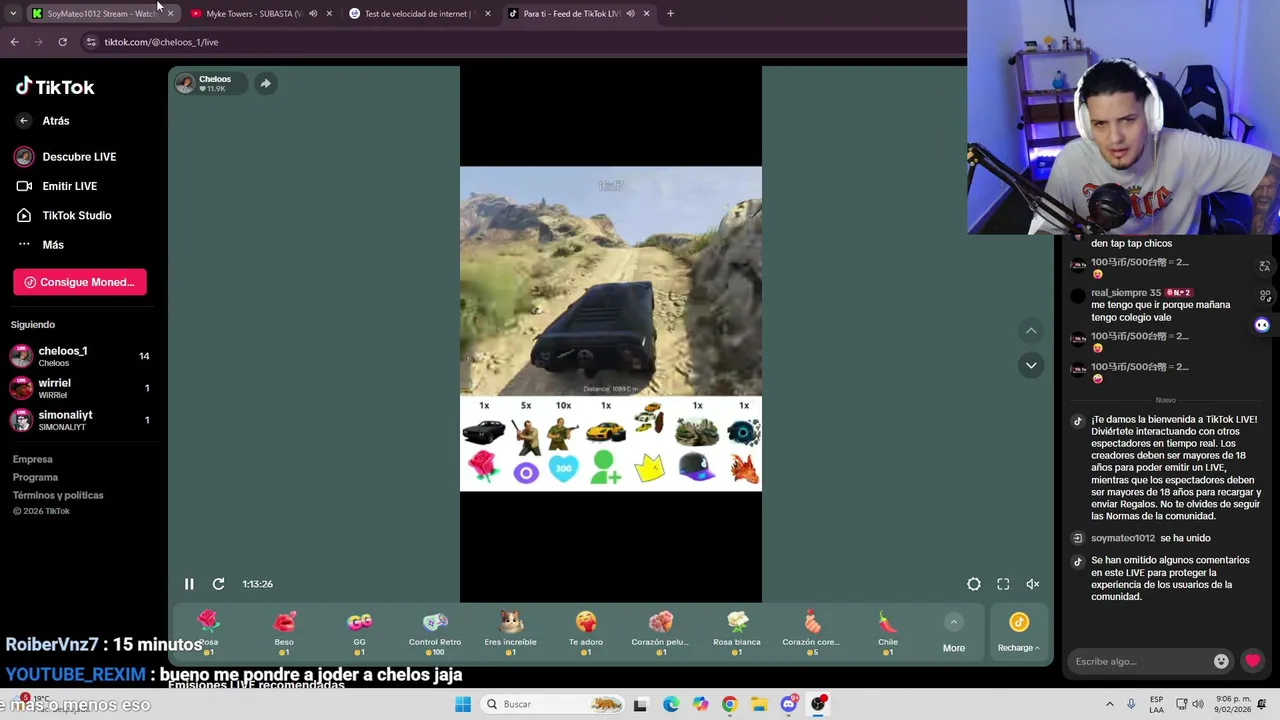
Task: Send the Corazón peluche gift
Action: click(661, 632)
